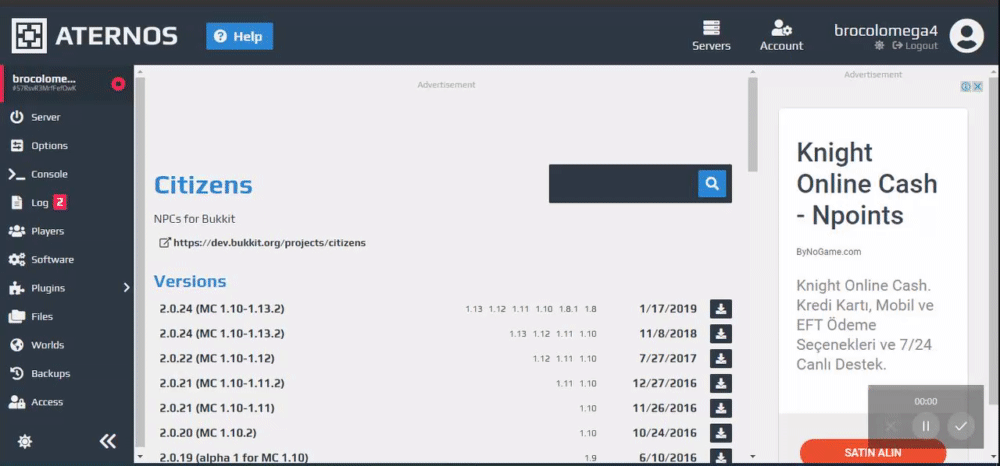Click the Aternos logo icon

tap(29, 36)
